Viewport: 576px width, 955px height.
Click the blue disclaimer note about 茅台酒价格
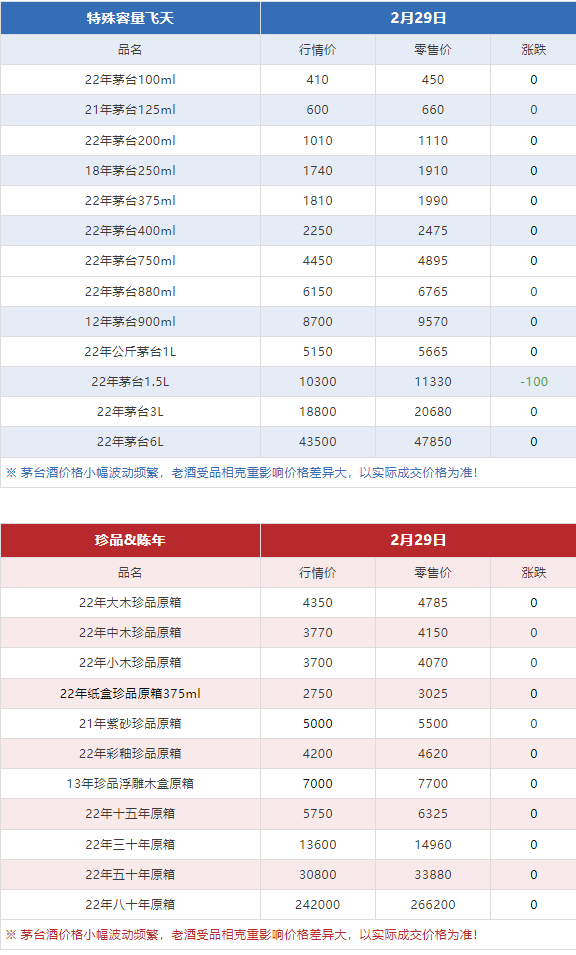(242, 473)
